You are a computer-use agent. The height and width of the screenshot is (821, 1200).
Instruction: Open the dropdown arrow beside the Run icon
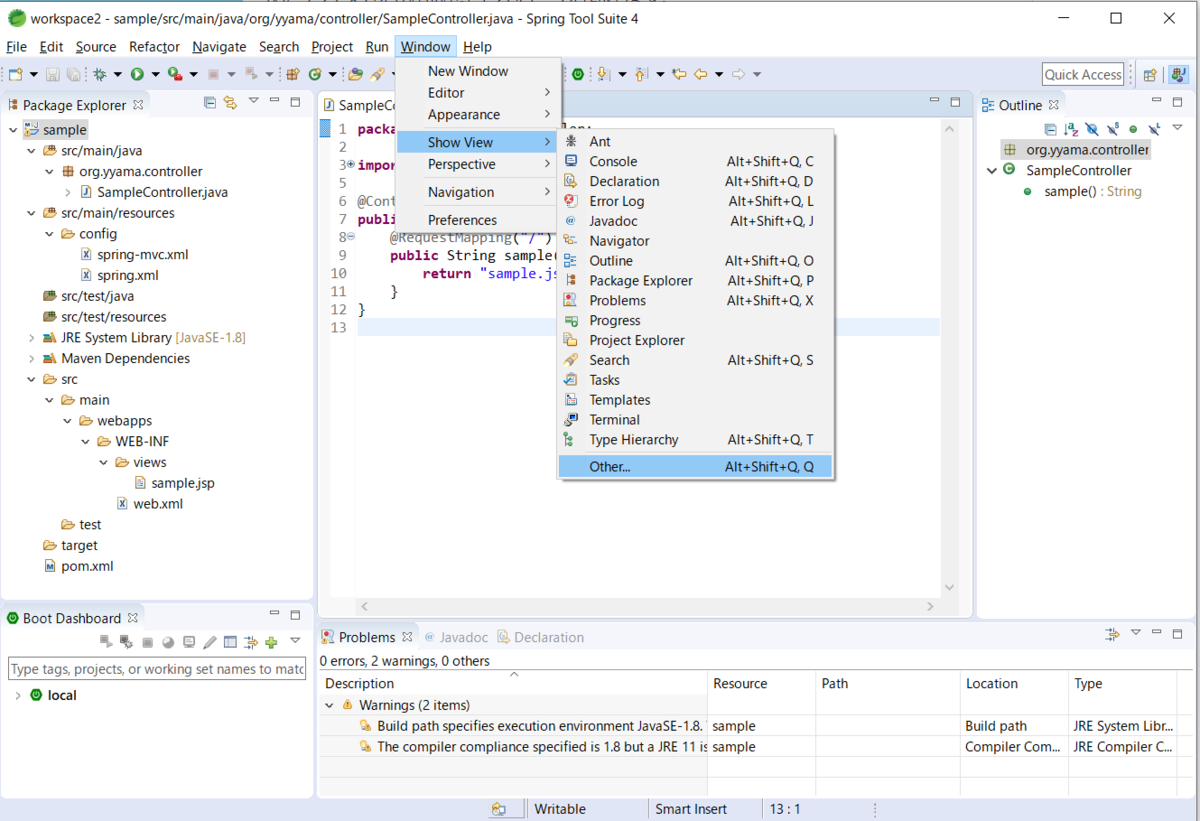point(155,74)
